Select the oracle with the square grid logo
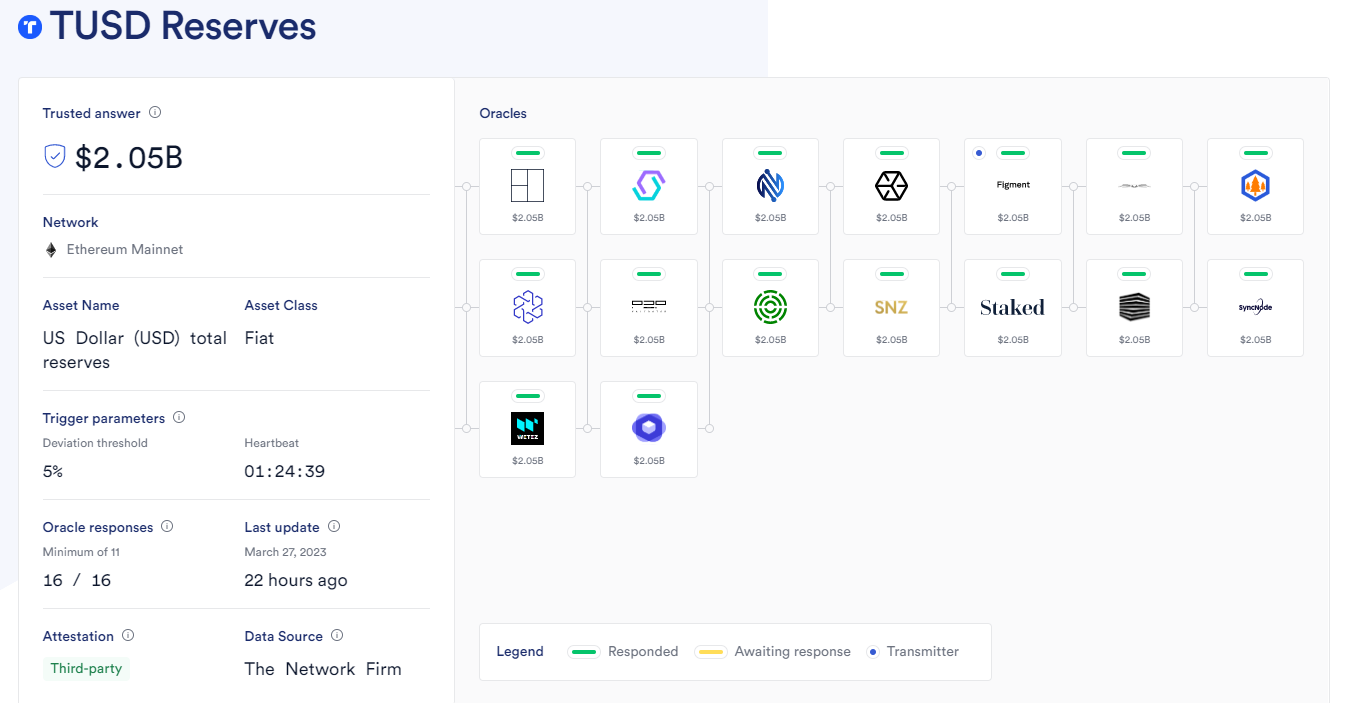Image resolution: width=1348 pixels, height=703 pixels. coord(527,185)
